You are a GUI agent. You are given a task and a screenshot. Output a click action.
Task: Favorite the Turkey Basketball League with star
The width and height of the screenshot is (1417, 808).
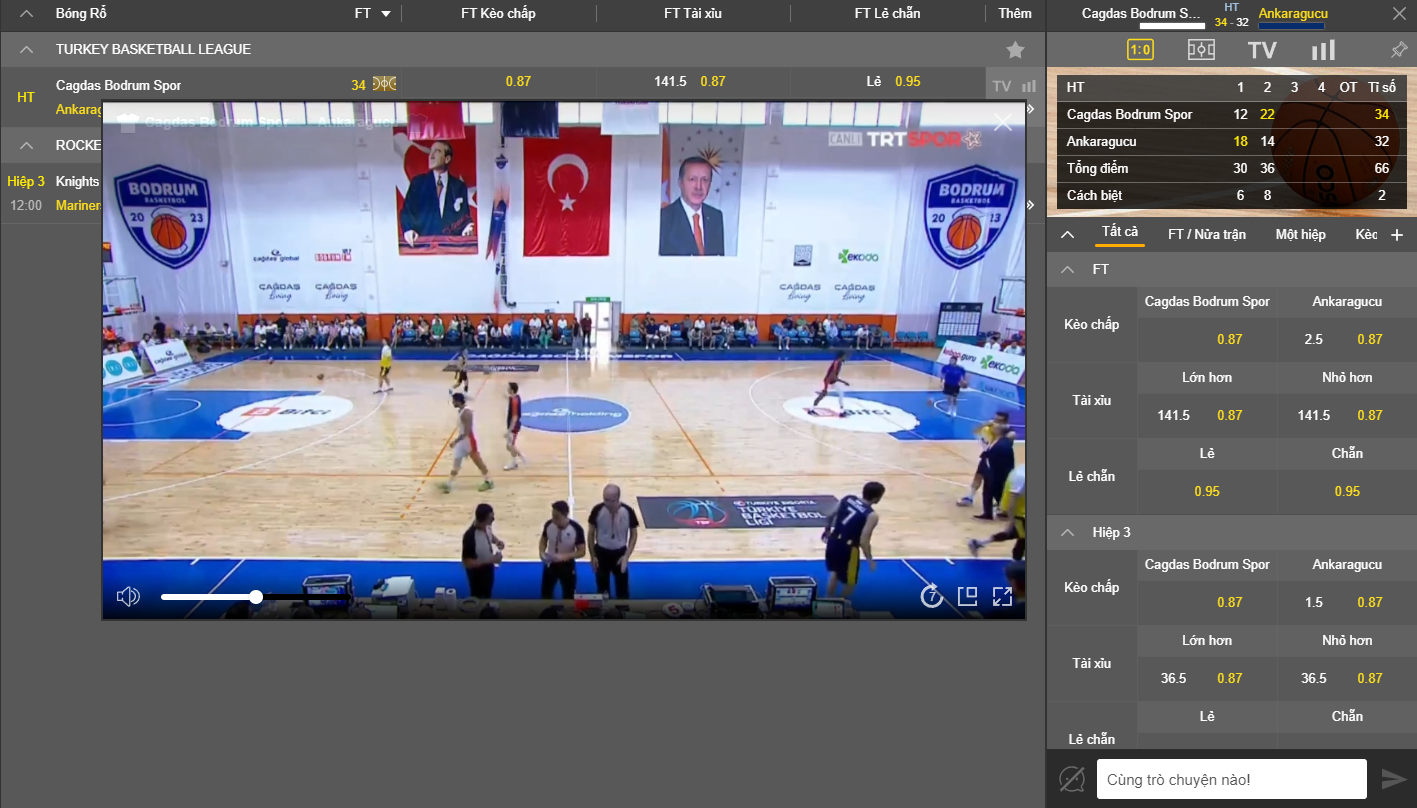point(1015,50)
